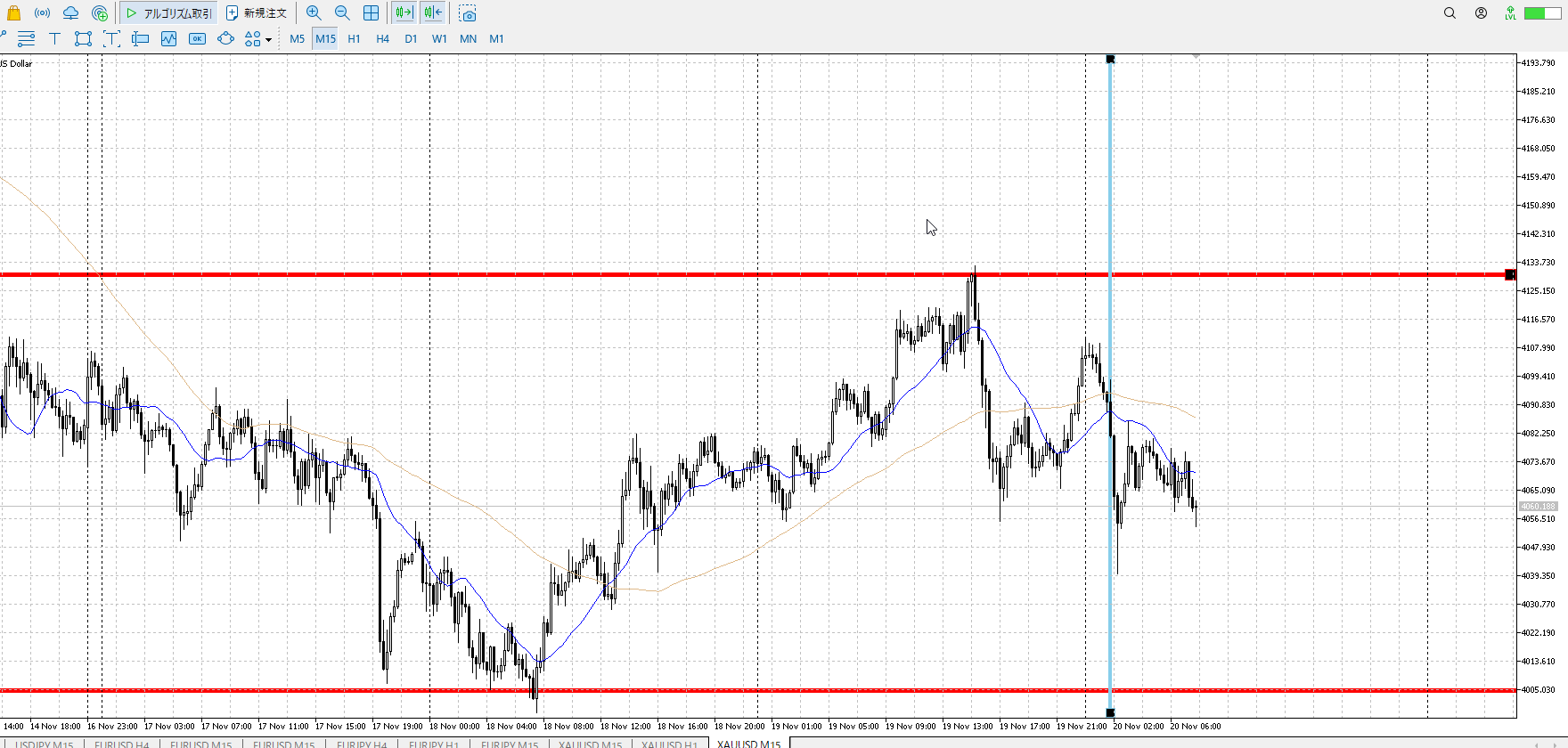This screenshot has height=748, width=1568.
Task: Open the user account profile icon
Action: pos(1481,13)
